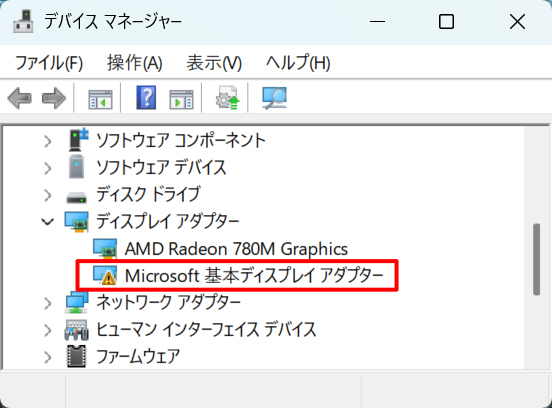
Task: Select the ディスク ドライブ label
Action: point(148,194)
